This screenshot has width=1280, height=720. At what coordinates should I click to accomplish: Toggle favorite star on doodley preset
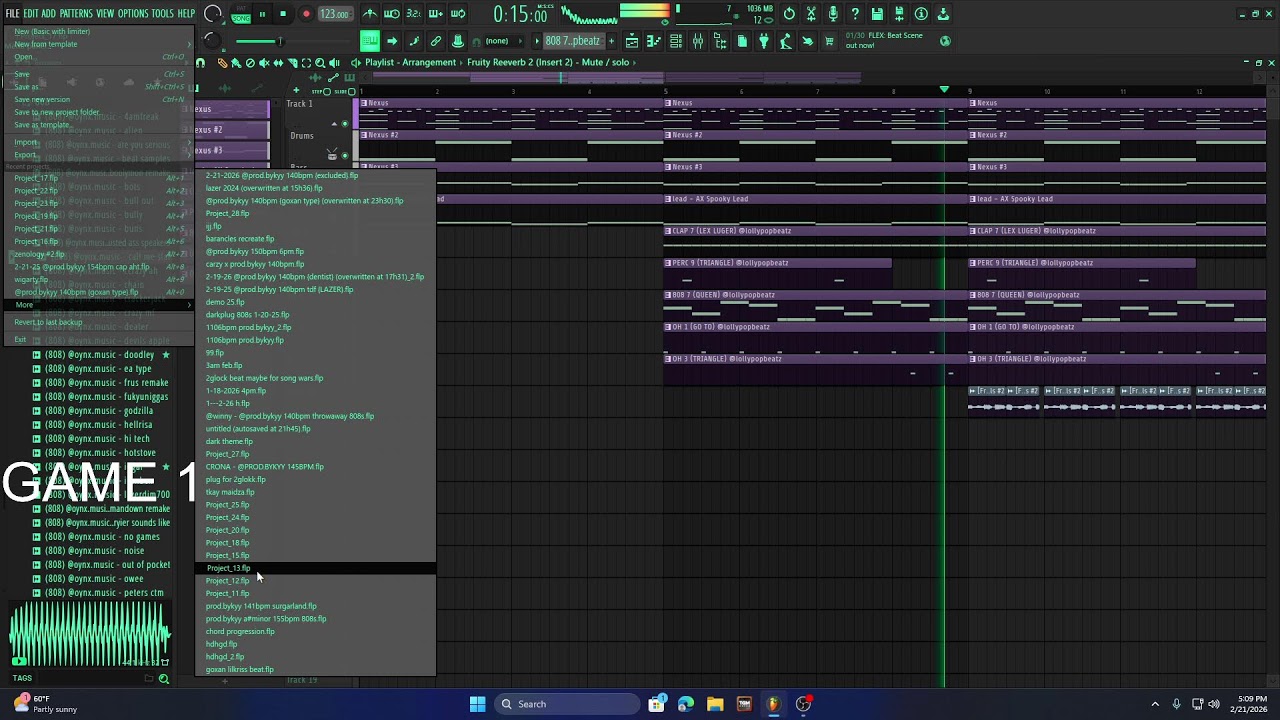tap(166, 355)
